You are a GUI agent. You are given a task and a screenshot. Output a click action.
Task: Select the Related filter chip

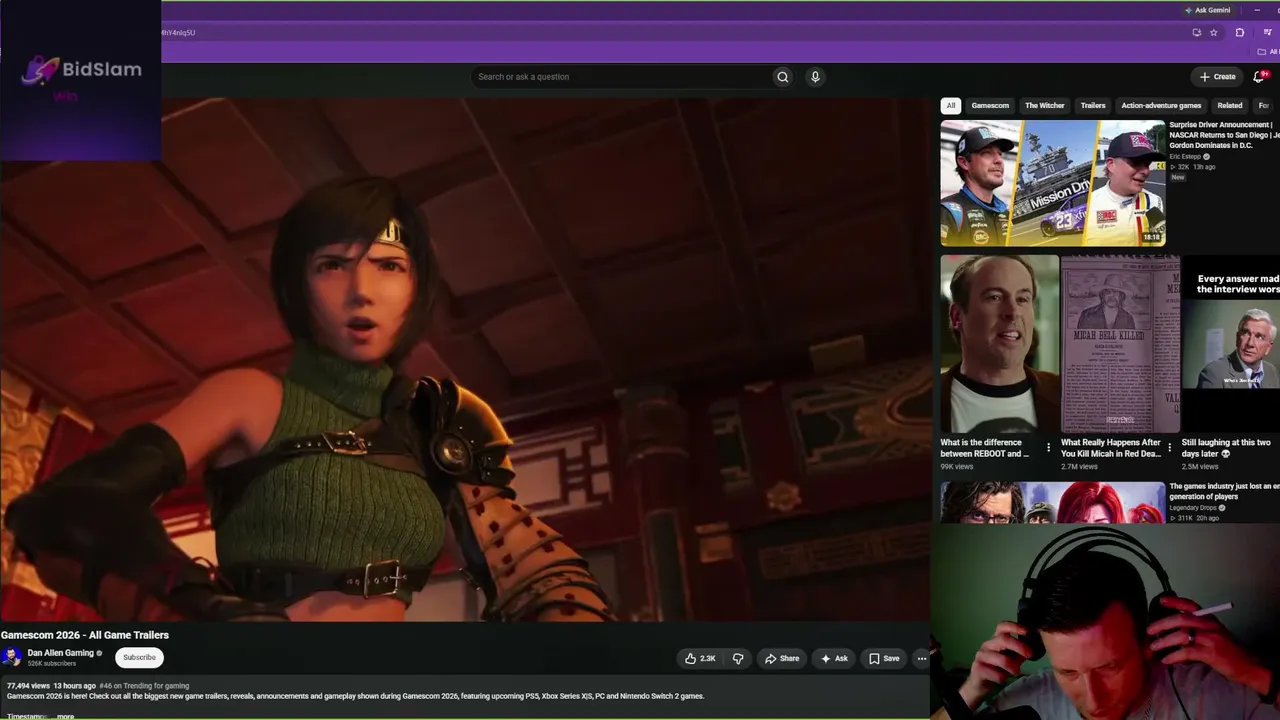[1230, 106]
